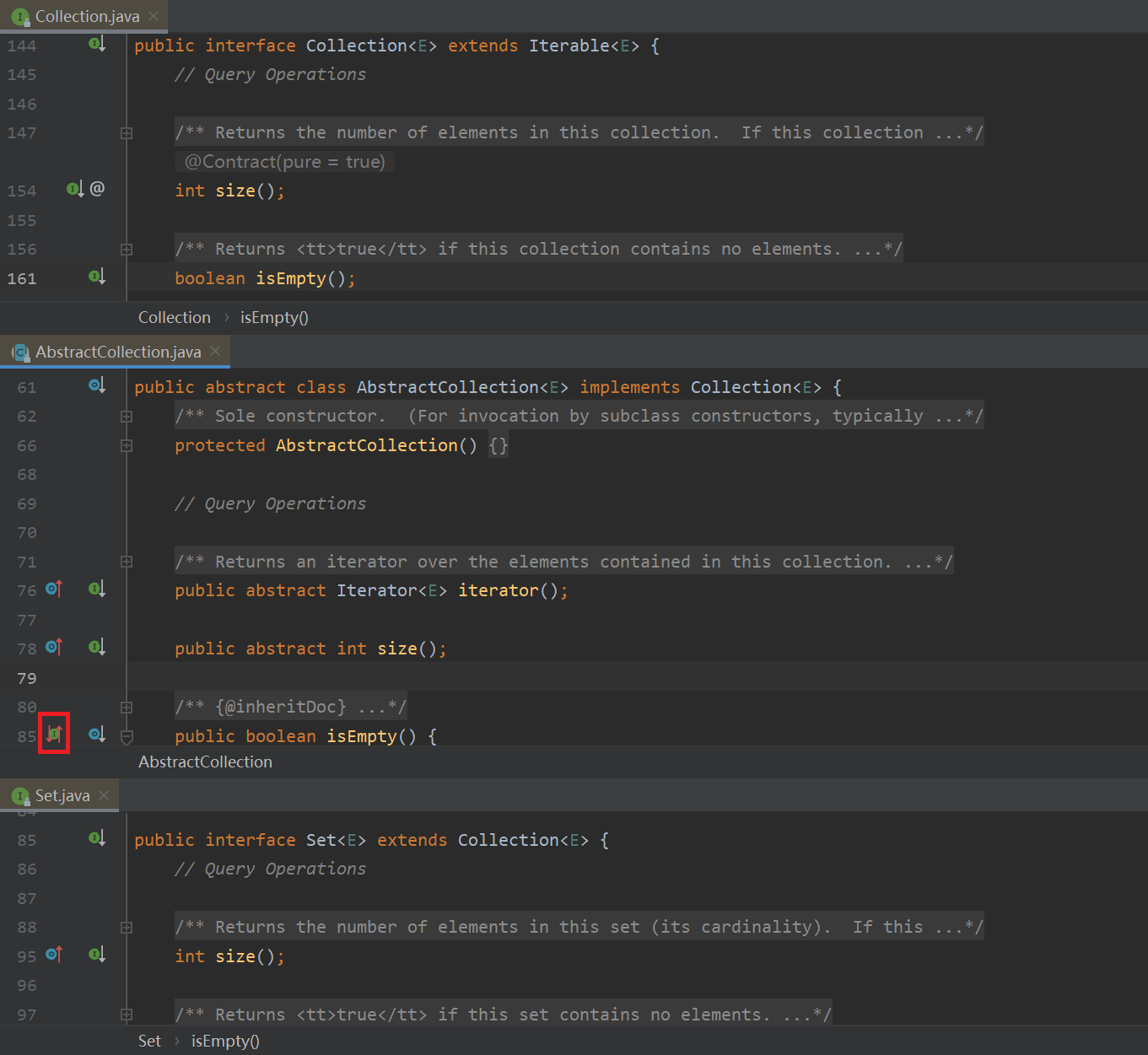Click folded comment 'Sole constructor. (For invocation by subclass'
Viewport: 1148px width, 1055px height.
tap(579, 416)
